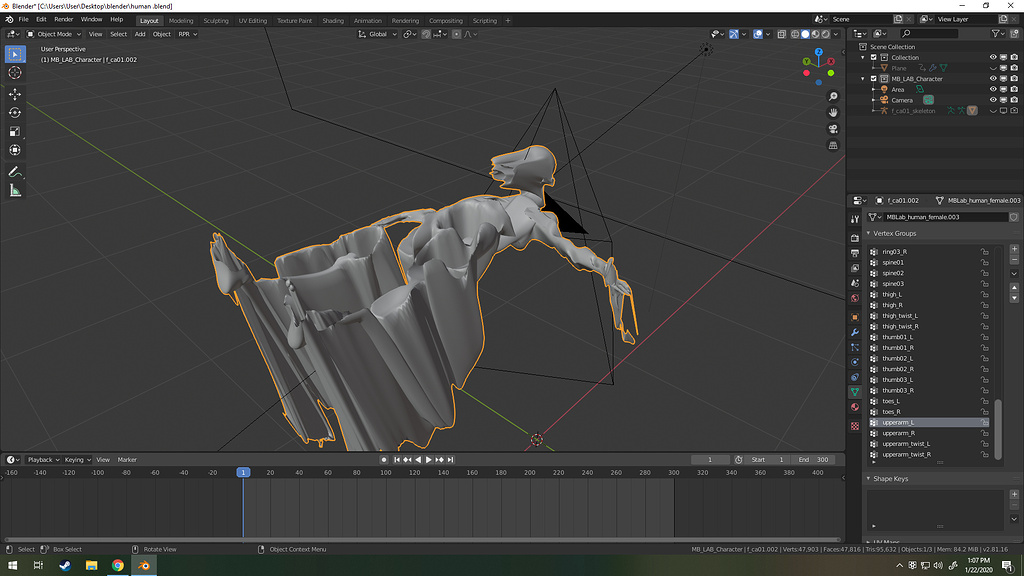
Task: Open vertex group specials dropdown arrow
Action: click(1014, 274)
